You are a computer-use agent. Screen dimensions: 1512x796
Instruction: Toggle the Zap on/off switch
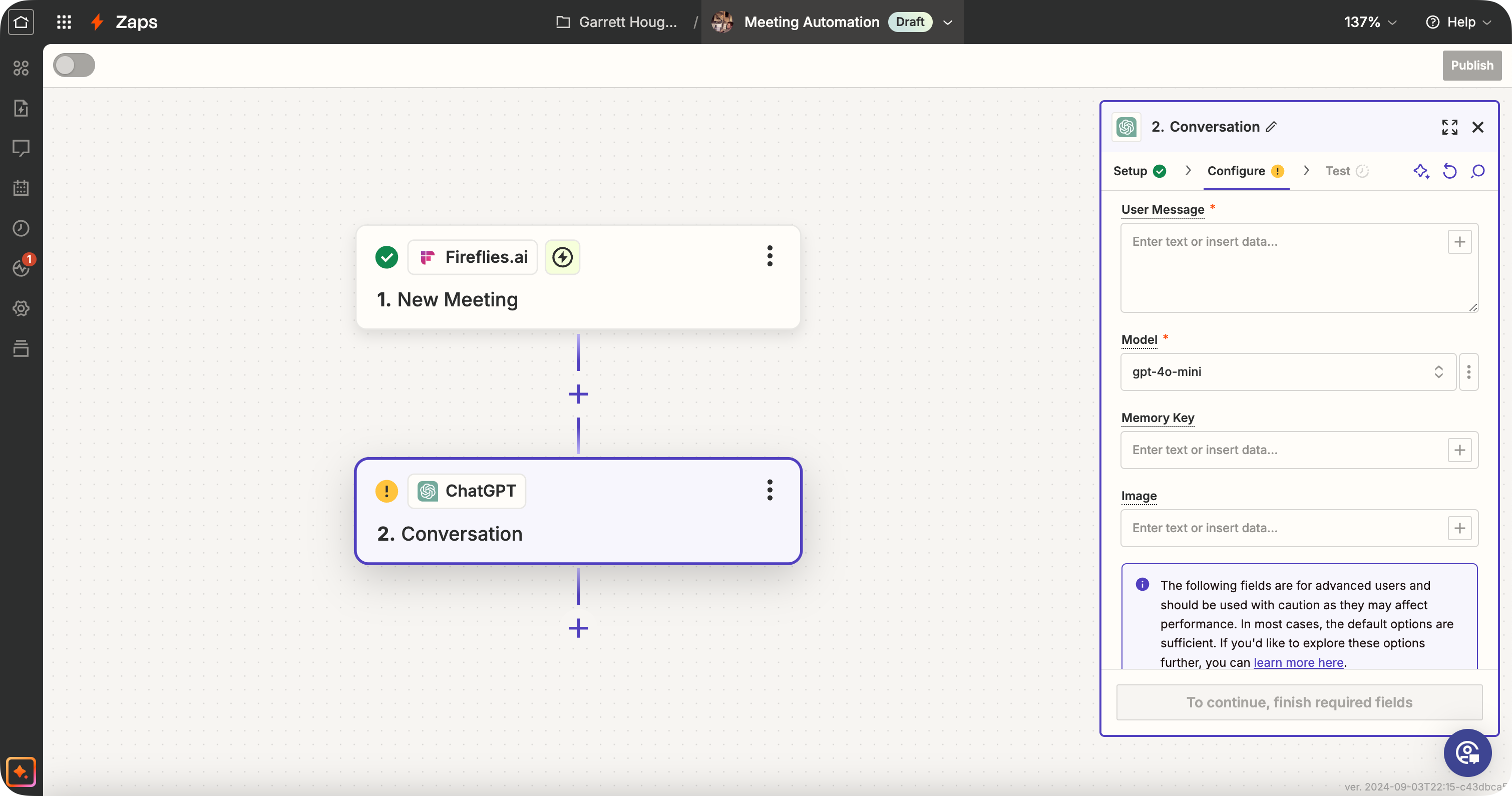74,65
